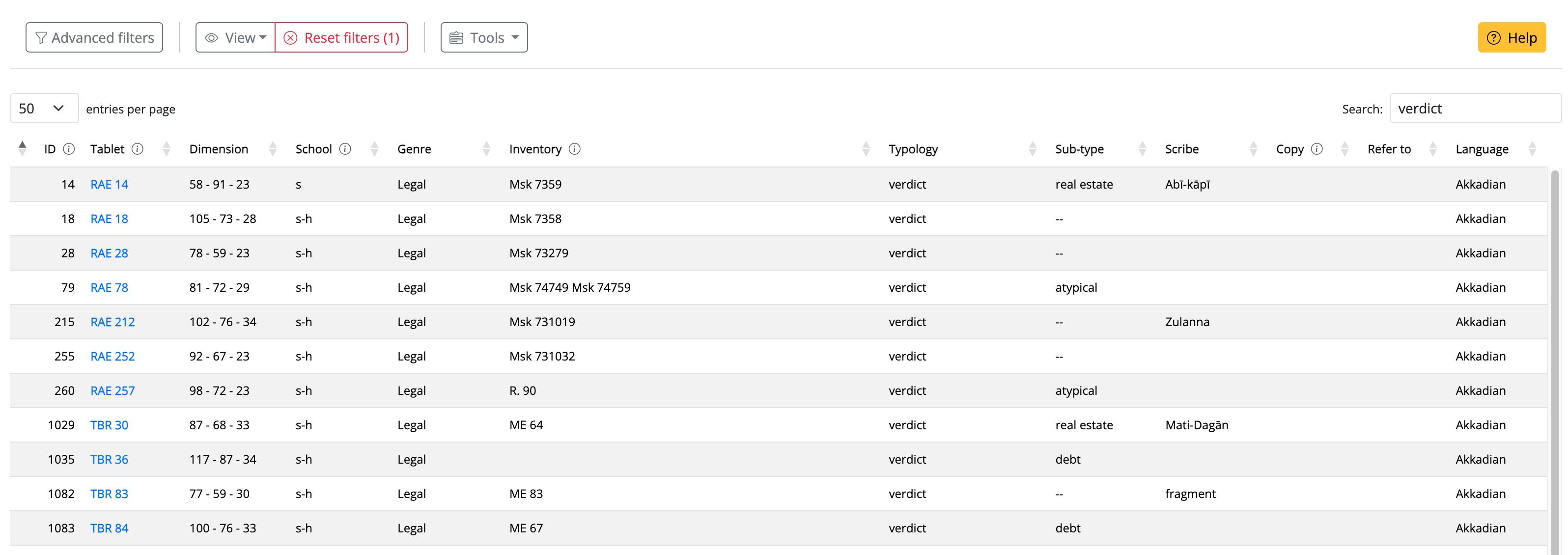The width and height of the screenshot is (1568, 555).
Task: Reset the active filters
Action: pyautogui.click(x=341, y=38)
